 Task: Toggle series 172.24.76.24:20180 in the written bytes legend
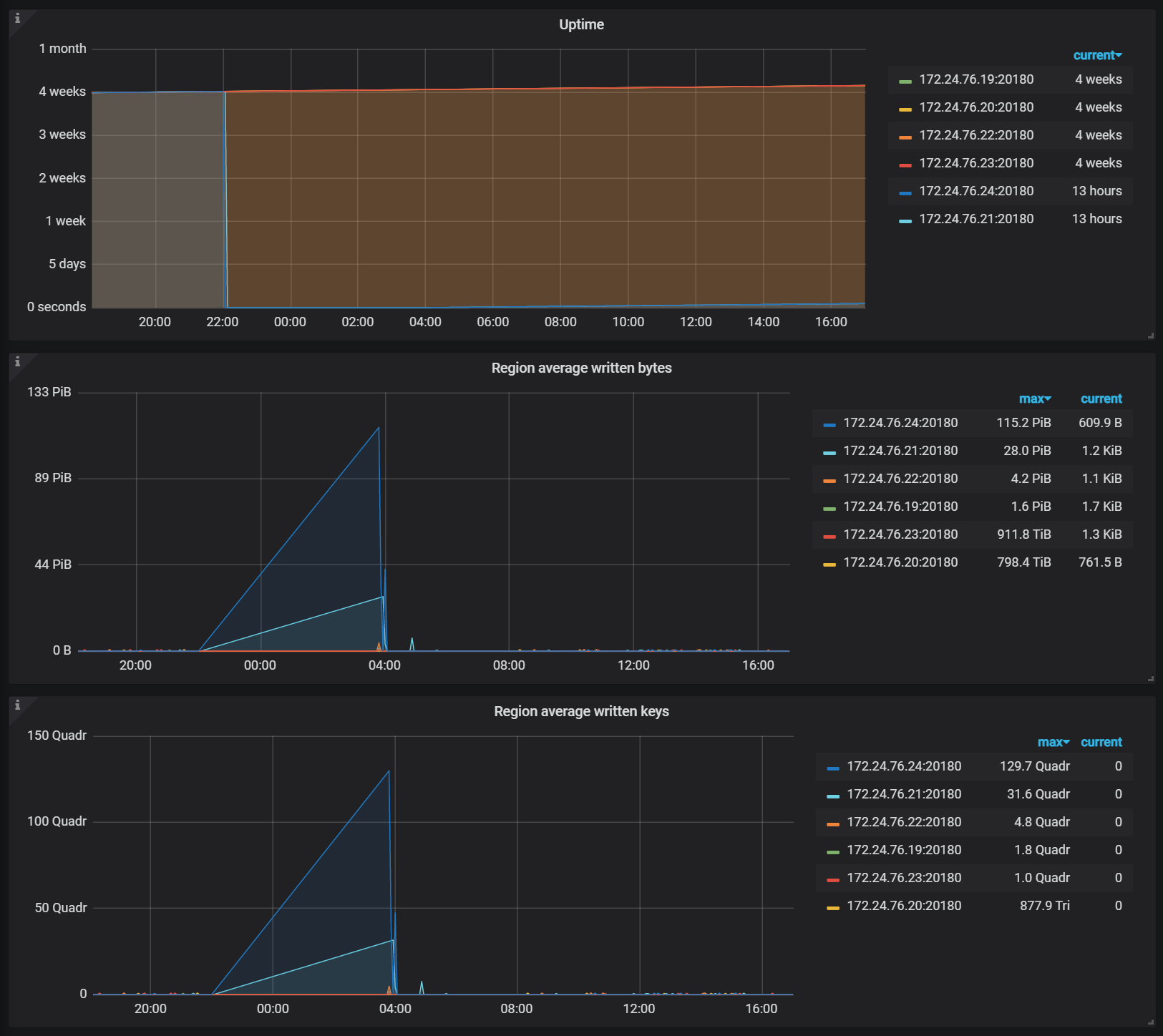coord(900,423)
